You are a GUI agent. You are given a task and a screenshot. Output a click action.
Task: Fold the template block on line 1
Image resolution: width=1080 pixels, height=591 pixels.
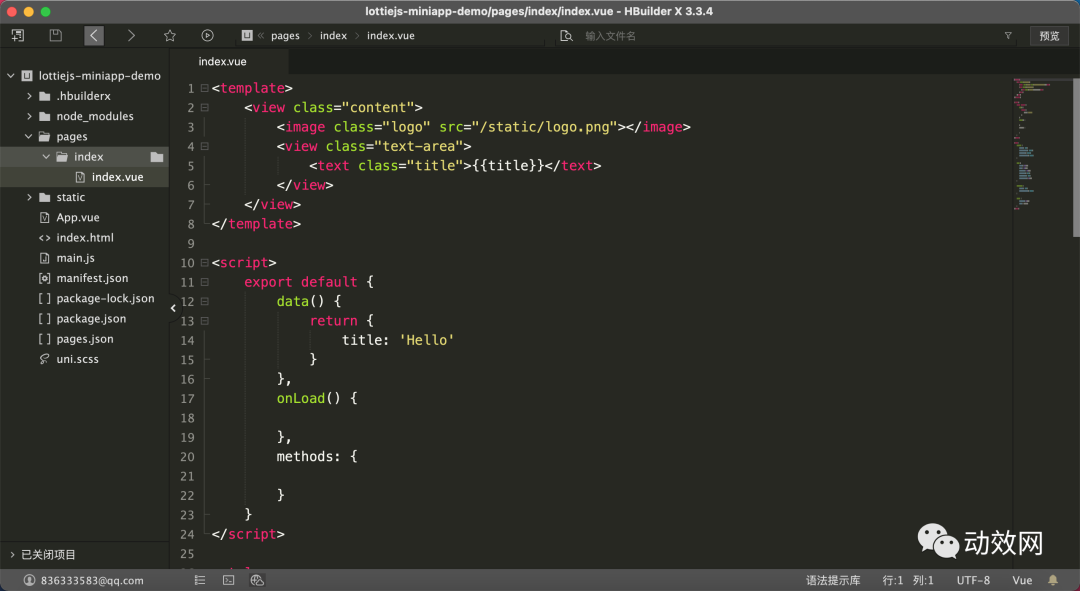[x=205, y=88]
